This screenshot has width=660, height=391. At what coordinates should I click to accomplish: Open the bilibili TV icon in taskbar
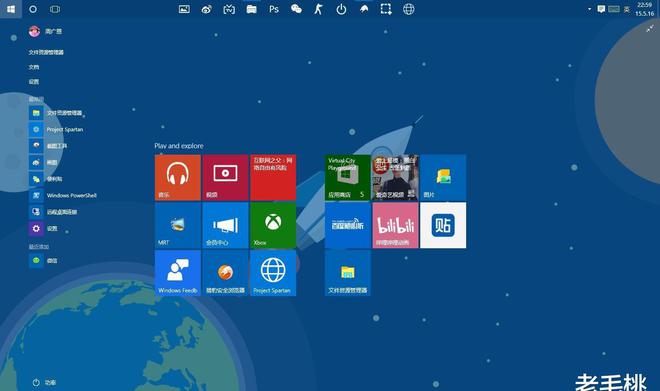click(229, 9)
